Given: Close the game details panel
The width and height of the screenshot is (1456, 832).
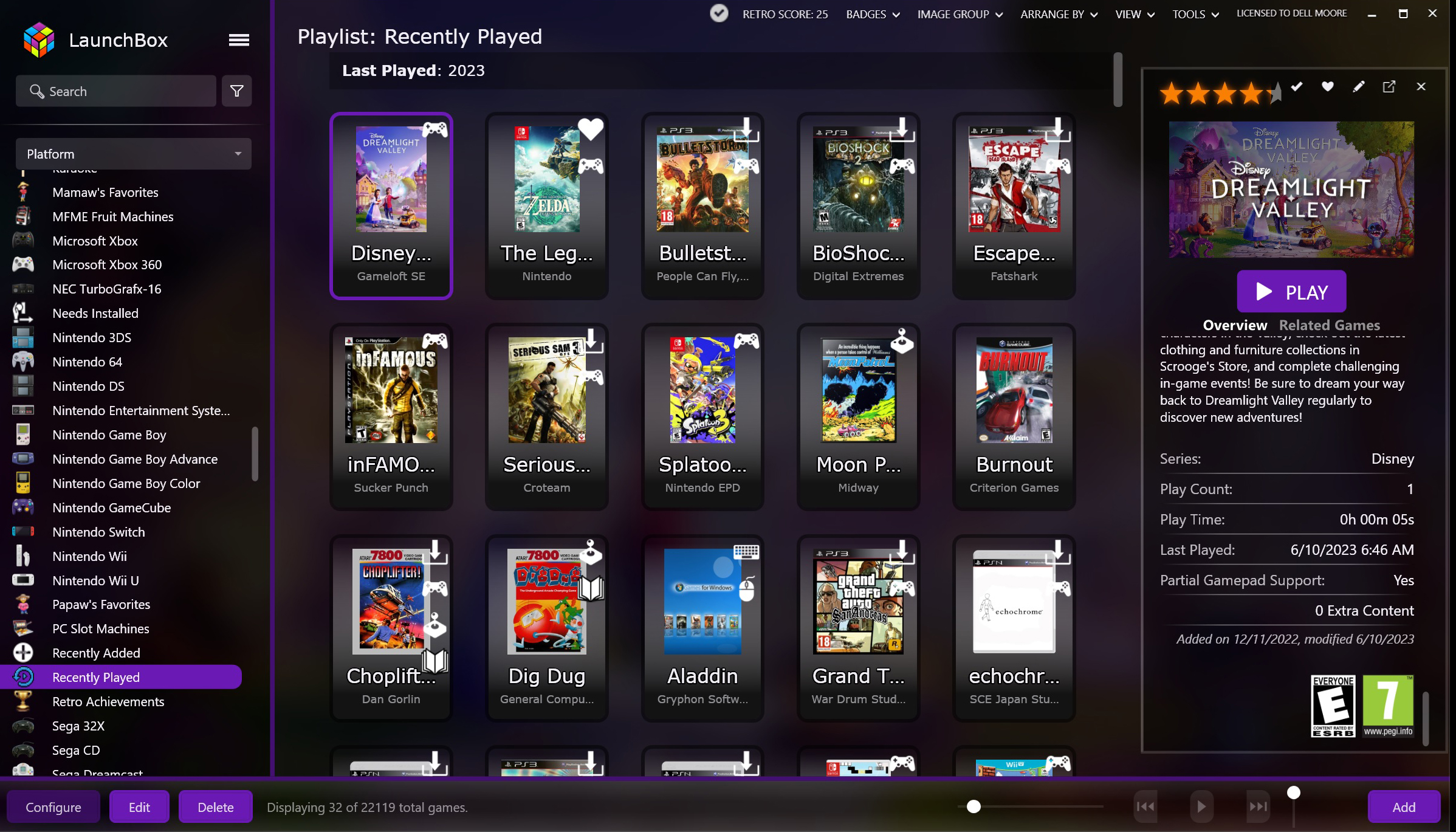Looking at the screenshot, I should 1421,87.
